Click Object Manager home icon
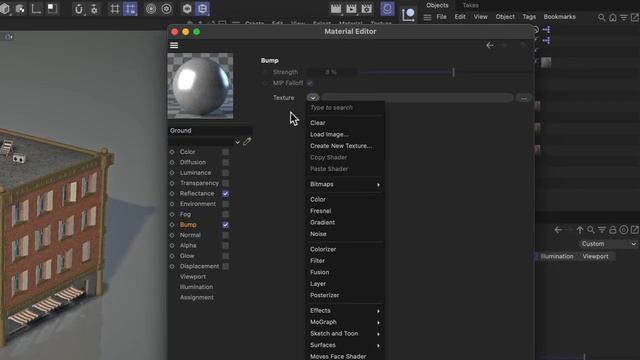Screen dimensions: 640x360 click(613, 17)
